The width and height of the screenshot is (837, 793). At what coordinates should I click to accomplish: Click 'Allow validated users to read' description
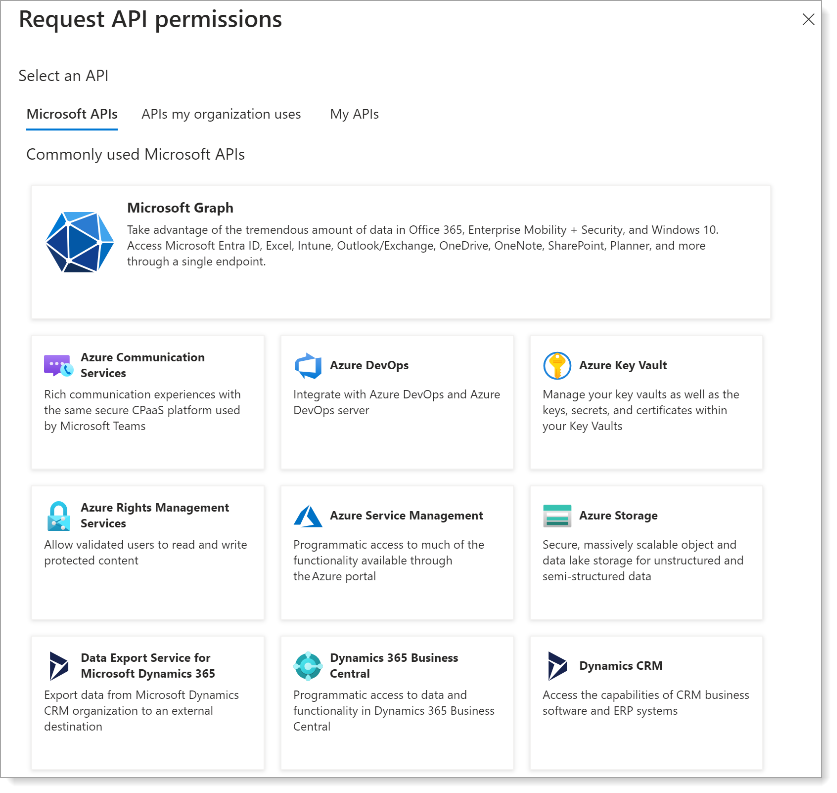(145, 552)
